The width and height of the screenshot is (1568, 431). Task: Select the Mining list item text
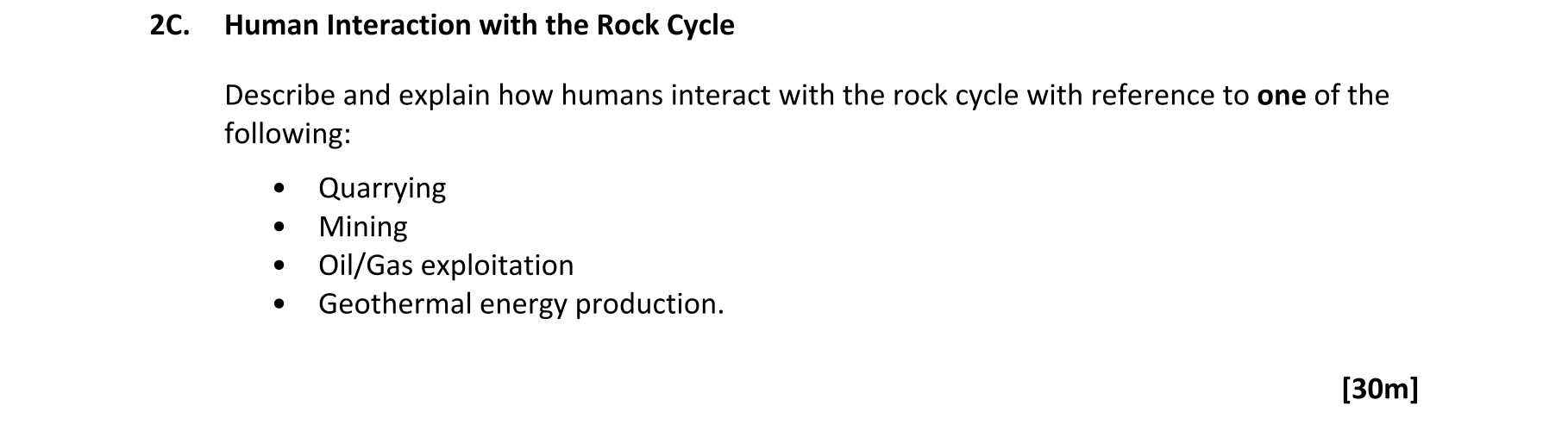pos(362,227)
